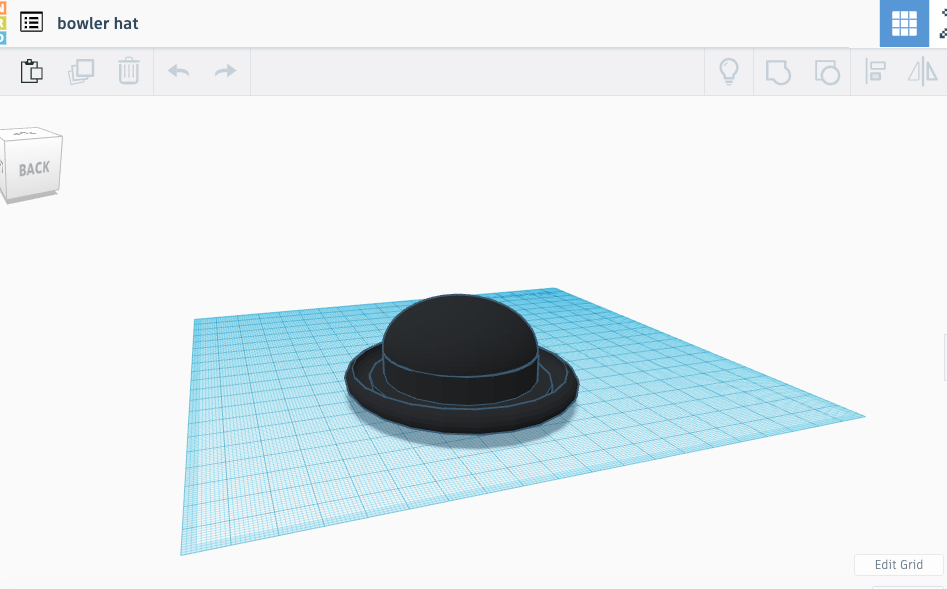Viewport: 947px width, 589px height.
Task: Undo the last action with the left arrow
Action: coord(178,72)
